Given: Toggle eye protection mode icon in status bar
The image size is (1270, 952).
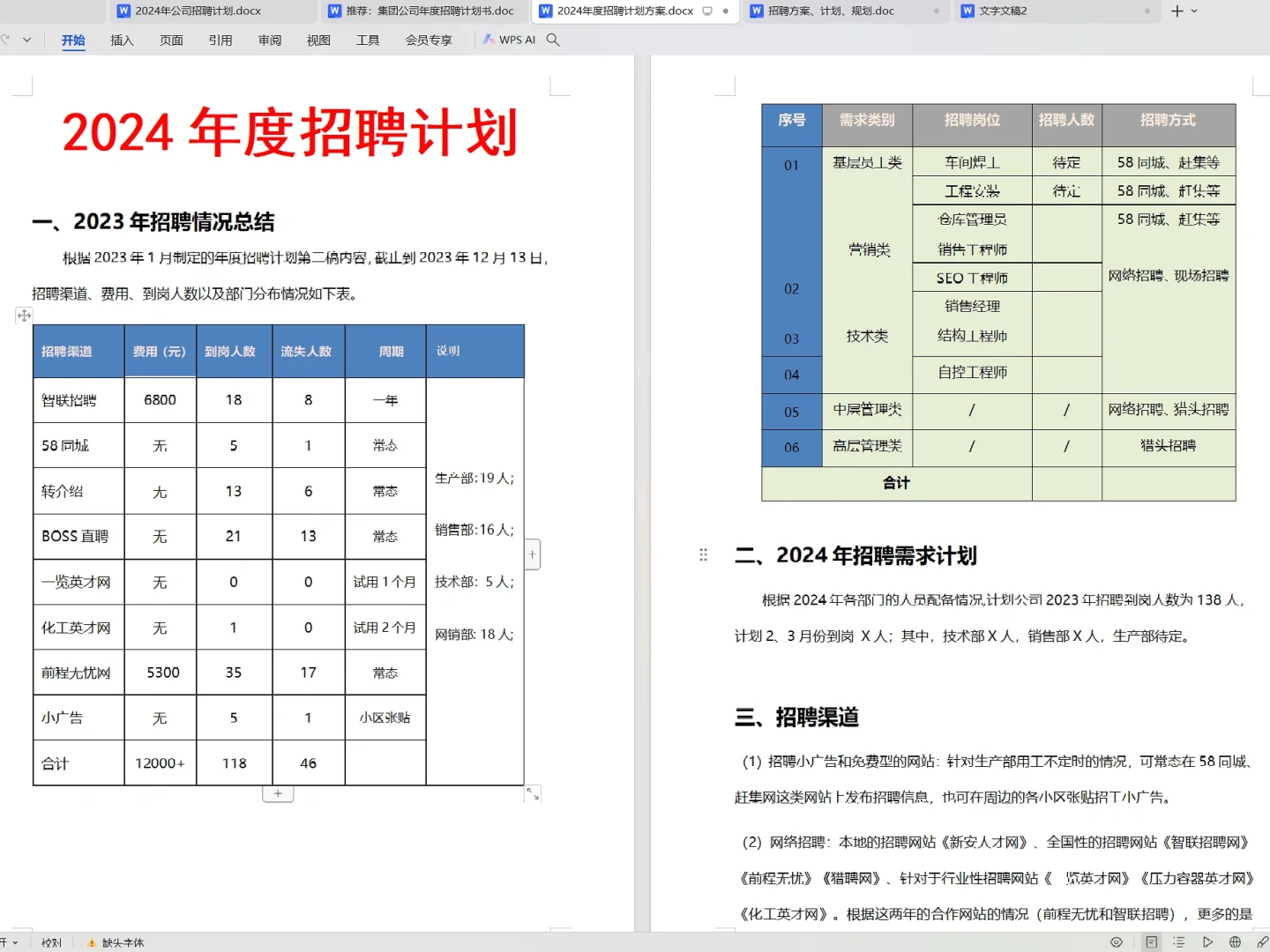Looking at the screenshot, I should click(1117, 942).
